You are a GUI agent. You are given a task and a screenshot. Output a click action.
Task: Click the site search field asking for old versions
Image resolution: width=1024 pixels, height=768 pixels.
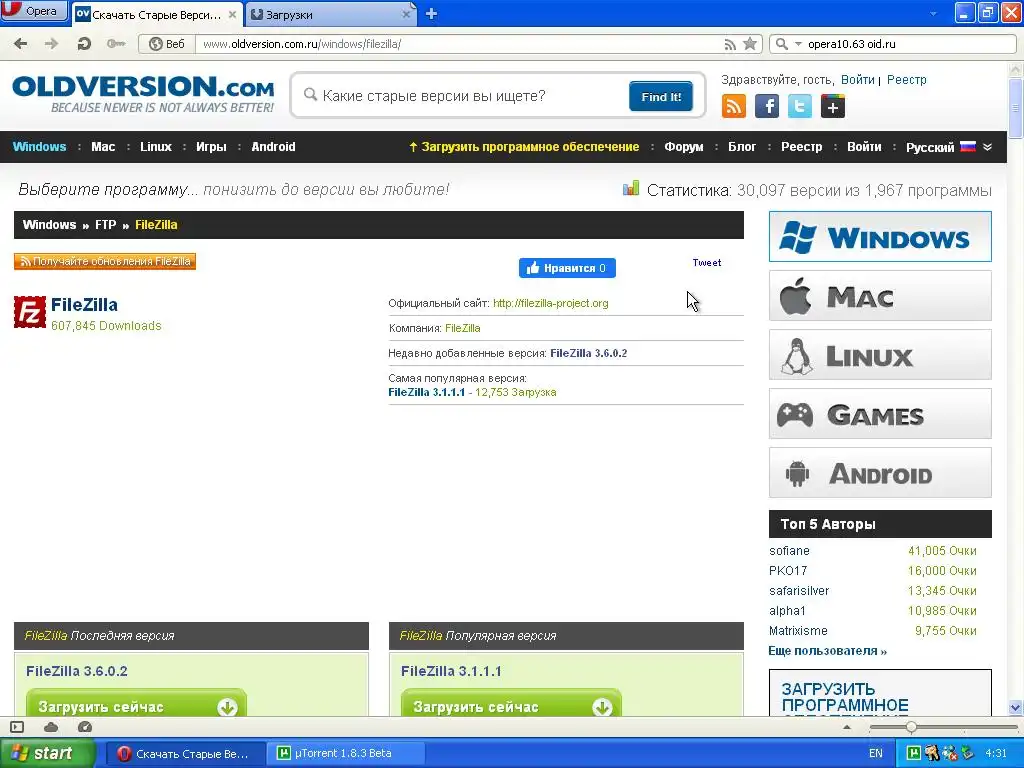[x=464, y=96]
